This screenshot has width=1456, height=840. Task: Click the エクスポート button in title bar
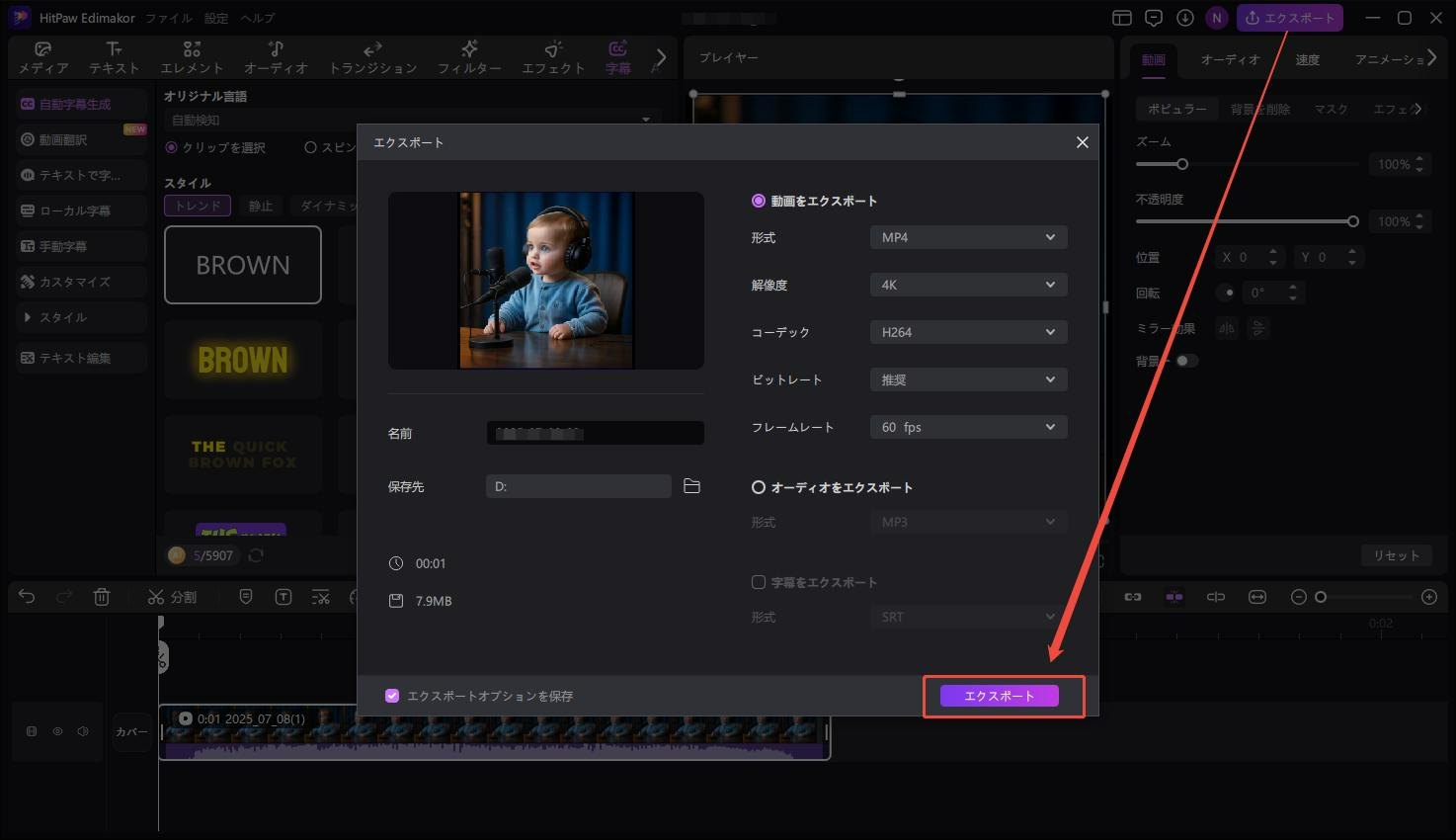1290,18
